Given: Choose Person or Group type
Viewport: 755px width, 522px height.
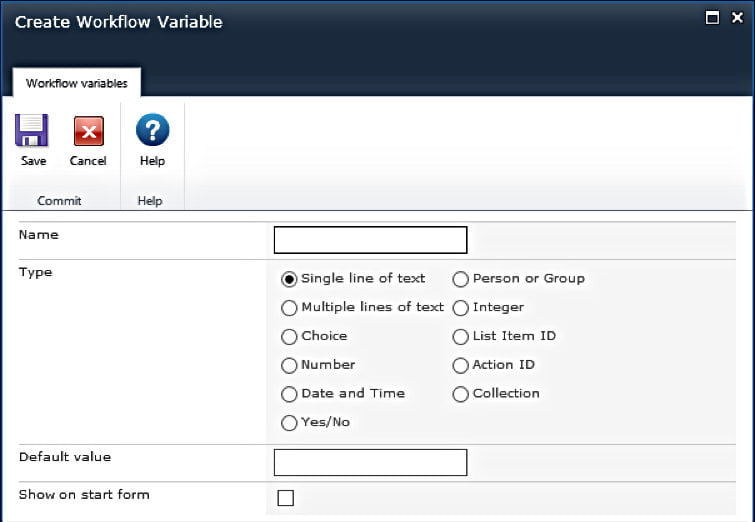Looking at the screenshot, I should coord(460,279).
